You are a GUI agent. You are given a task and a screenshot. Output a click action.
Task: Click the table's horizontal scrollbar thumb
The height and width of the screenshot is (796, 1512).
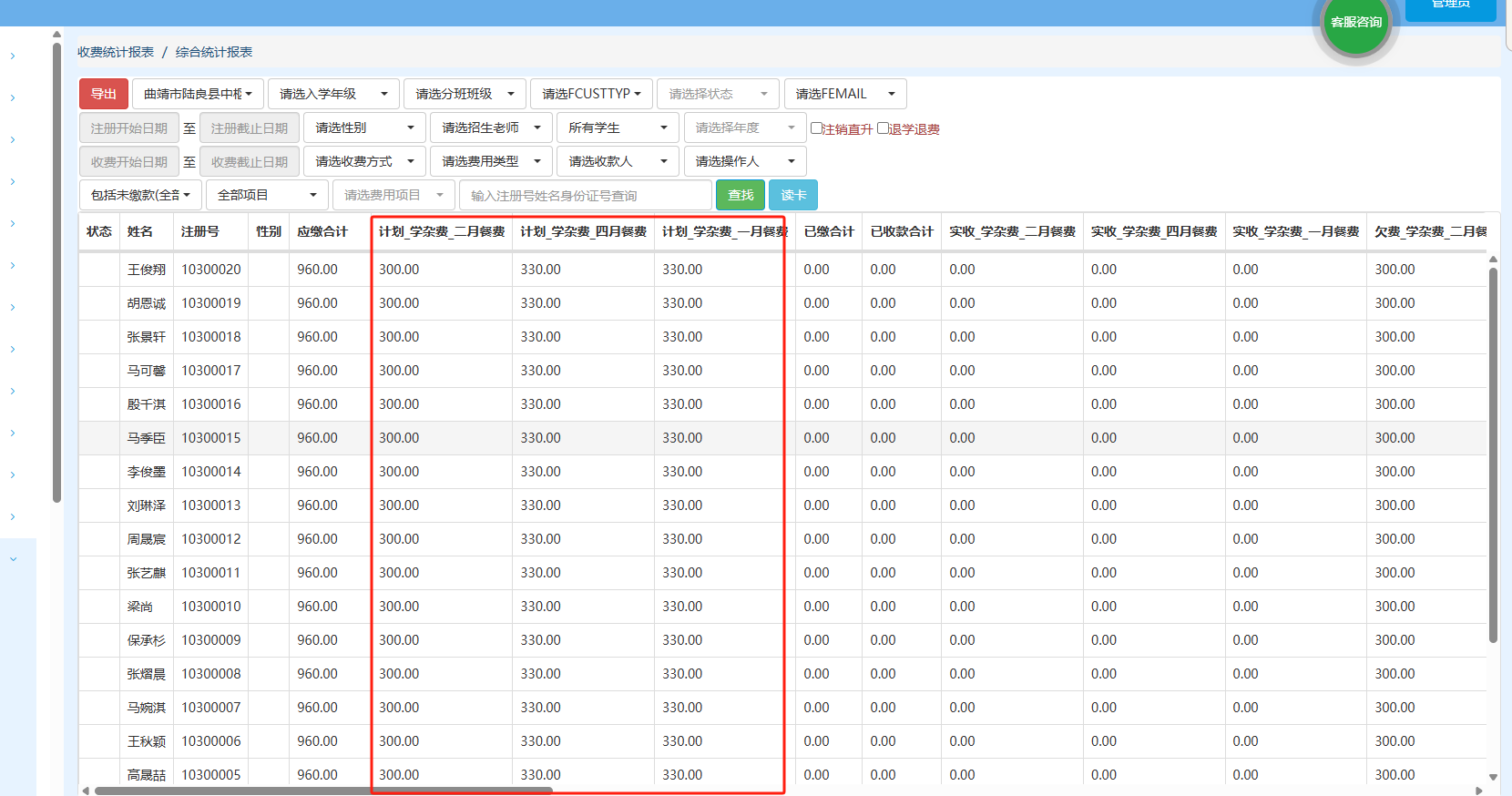[x=323, y=791]
